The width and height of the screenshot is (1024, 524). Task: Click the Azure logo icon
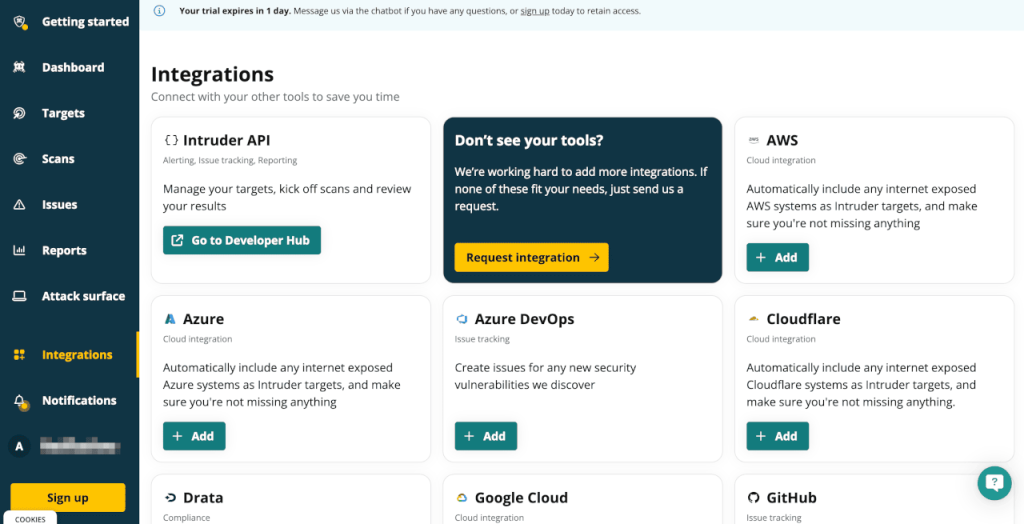coord(170,319)
